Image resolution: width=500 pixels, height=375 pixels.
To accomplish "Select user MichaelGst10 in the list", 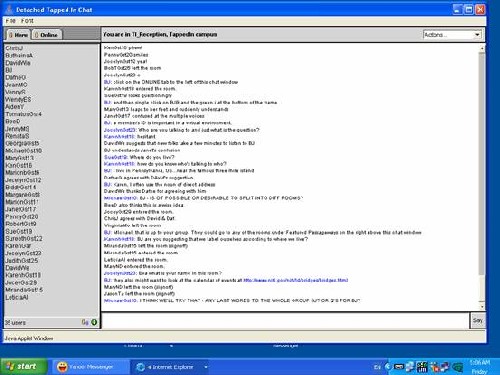I will (23, 151).
